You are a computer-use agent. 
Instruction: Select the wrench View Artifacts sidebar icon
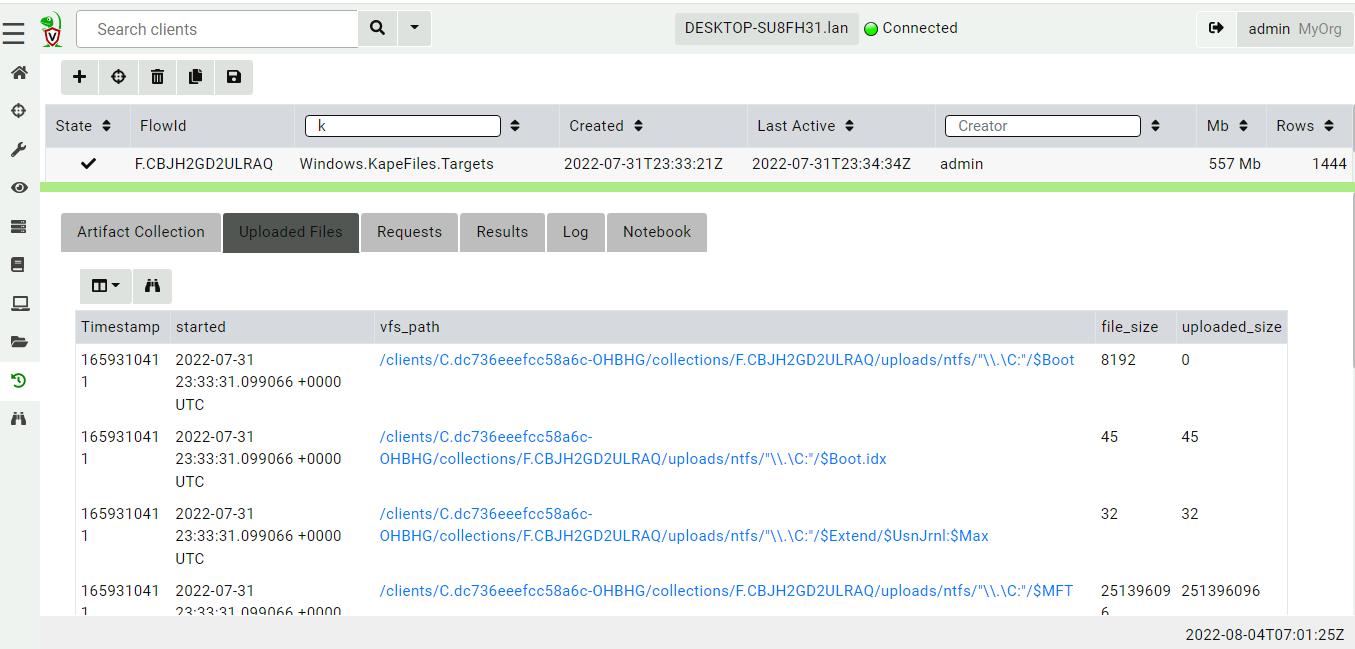[18, 149]
